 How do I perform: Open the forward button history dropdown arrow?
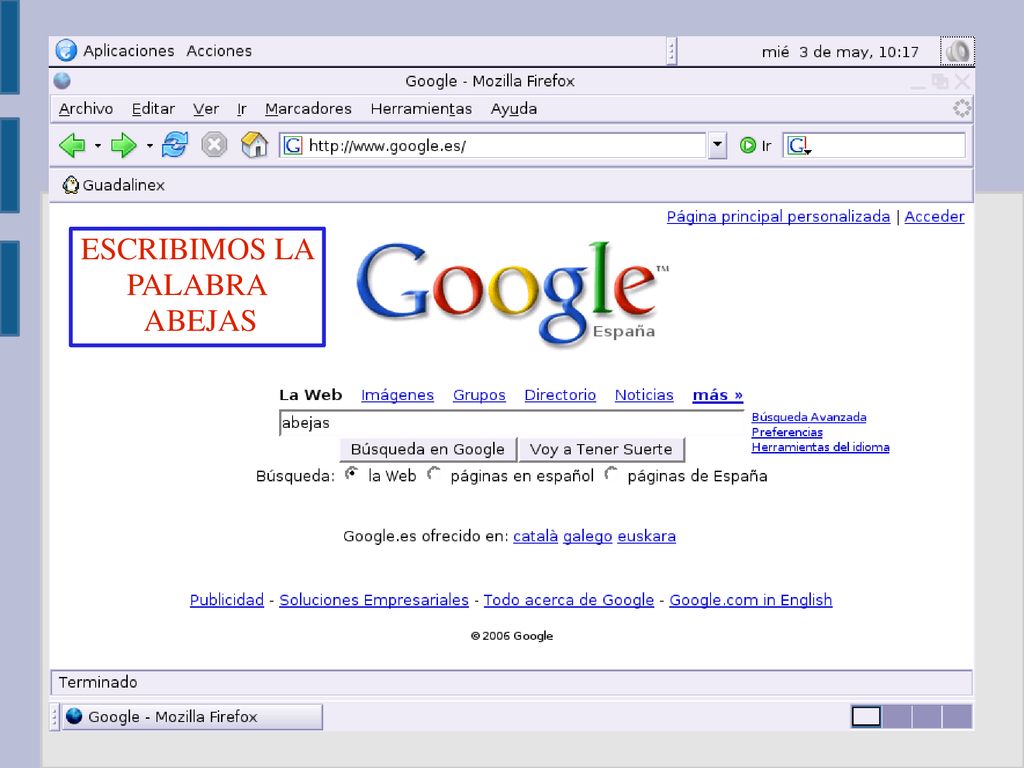[150, 146]
